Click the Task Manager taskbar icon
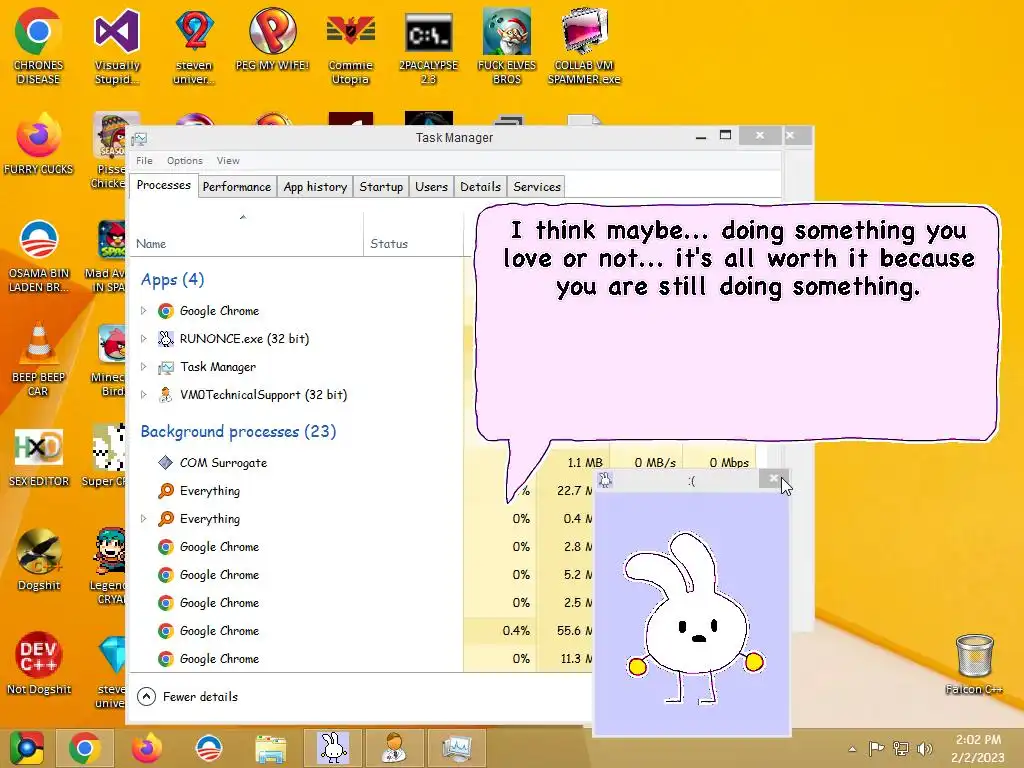Image resolution: width=1024 pixels, height=768 pixels. pos(456,748)
